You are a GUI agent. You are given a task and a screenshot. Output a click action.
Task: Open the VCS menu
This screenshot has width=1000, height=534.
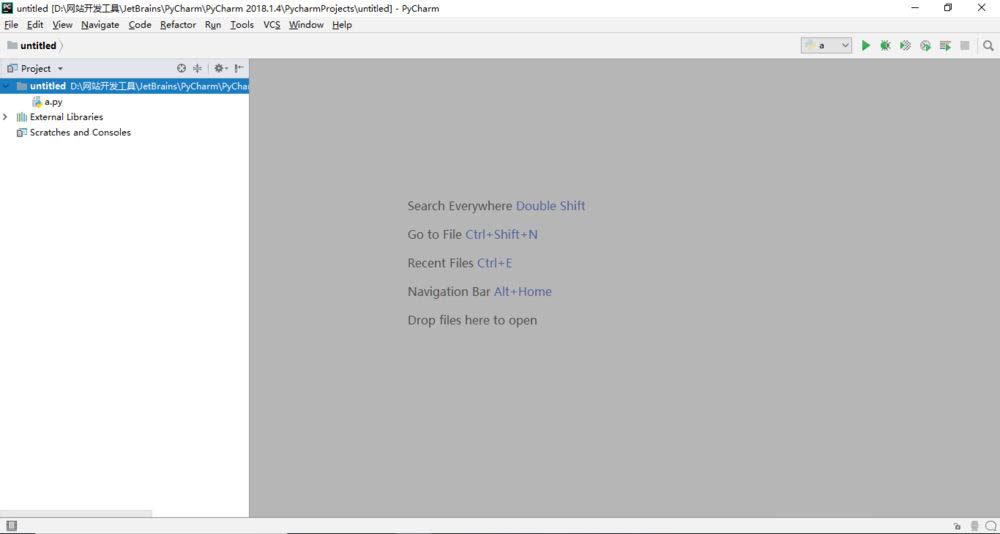[x=272, y=25]
